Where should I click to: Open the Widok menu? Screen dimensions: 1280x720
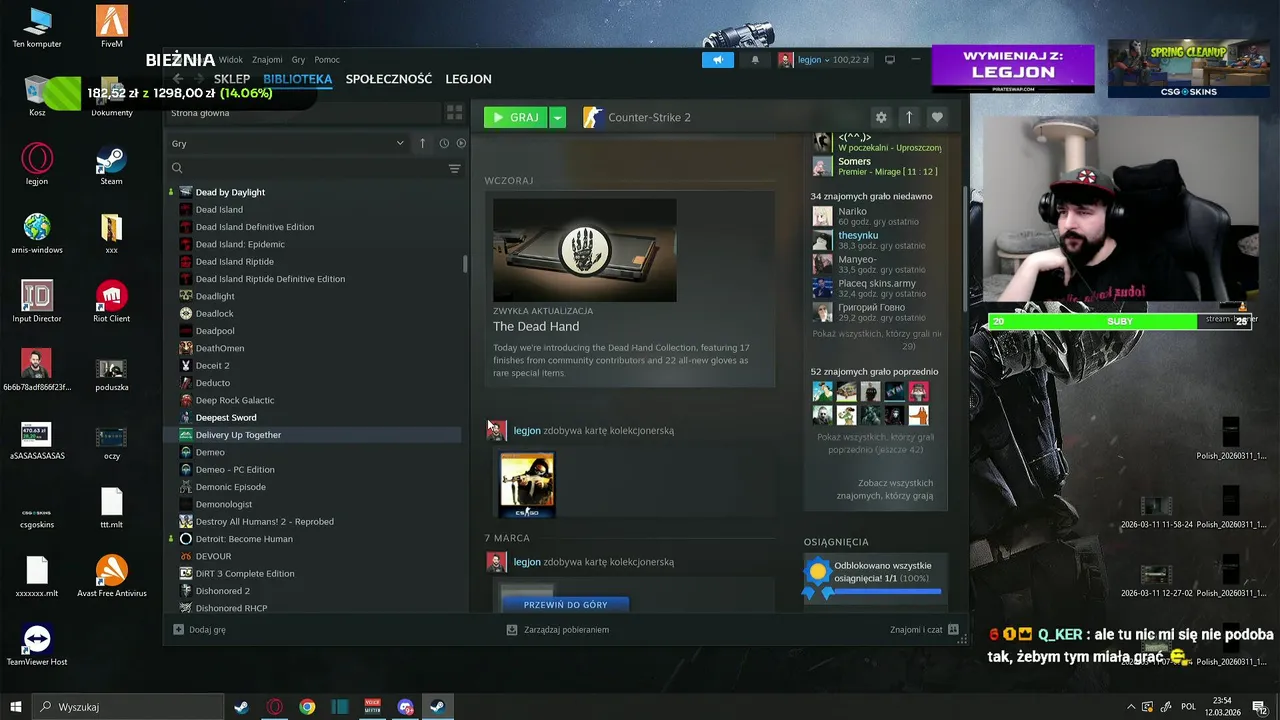click(231, 60)
